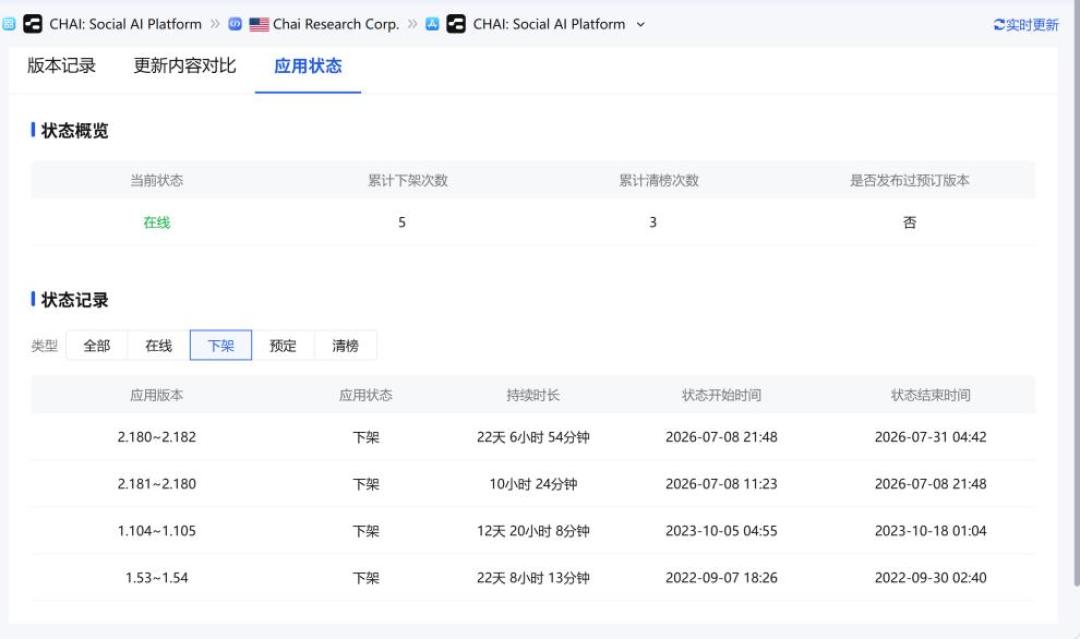Click the cumulative chart-clear count 3
Screen dimensions: 1080x639
coord(653,222)
